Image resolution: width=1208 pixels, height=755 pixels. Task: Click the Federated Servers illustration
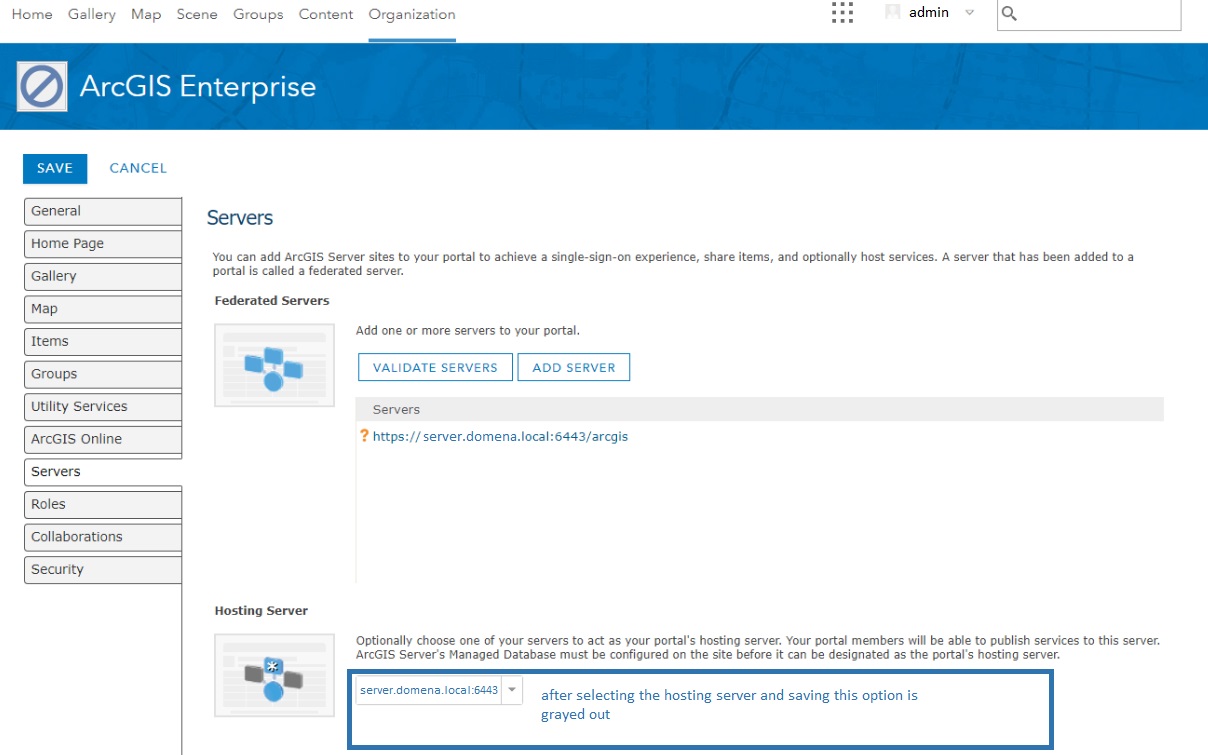274,365
